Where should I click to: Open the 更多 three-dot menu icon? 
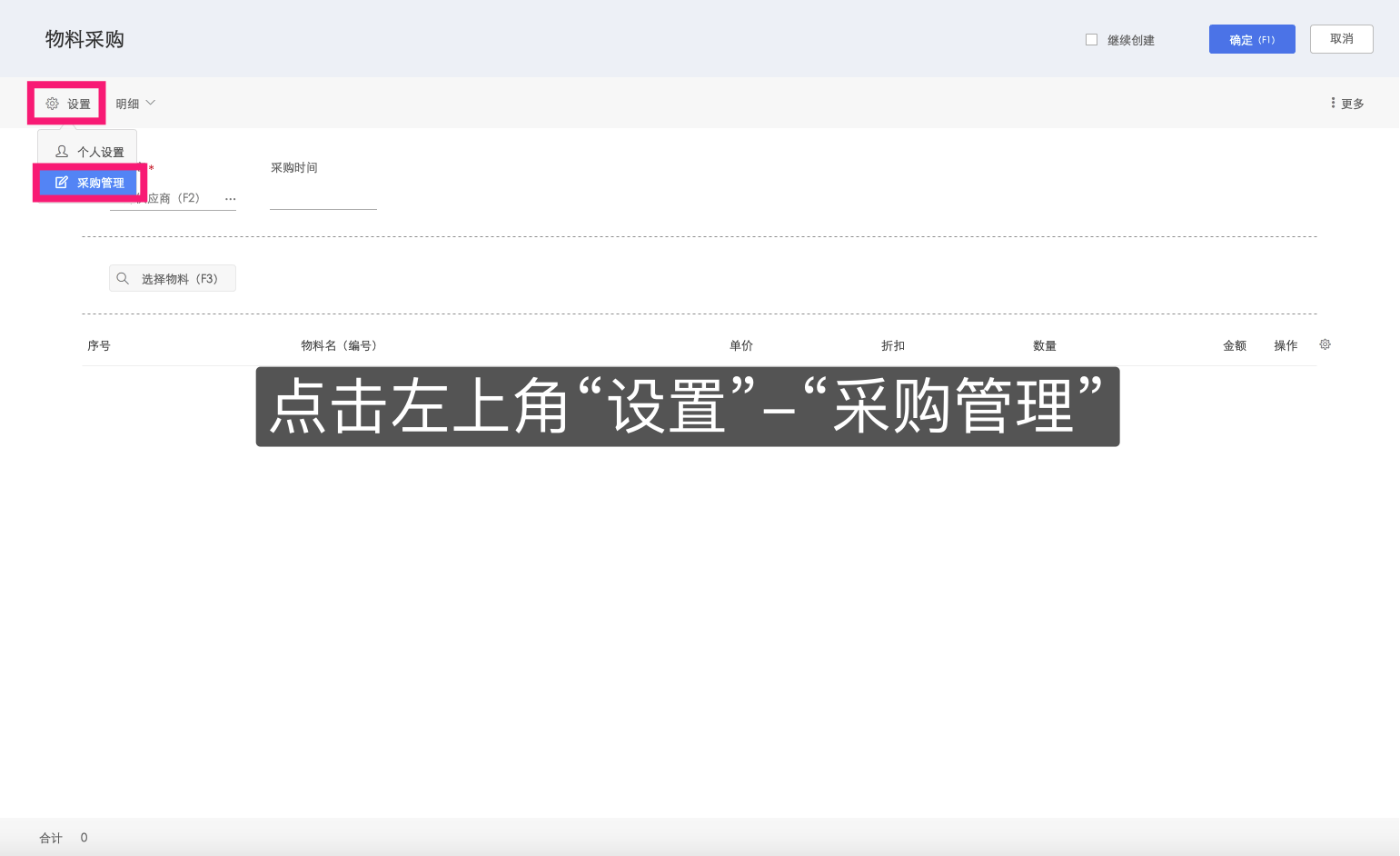tap(1332, 103)
